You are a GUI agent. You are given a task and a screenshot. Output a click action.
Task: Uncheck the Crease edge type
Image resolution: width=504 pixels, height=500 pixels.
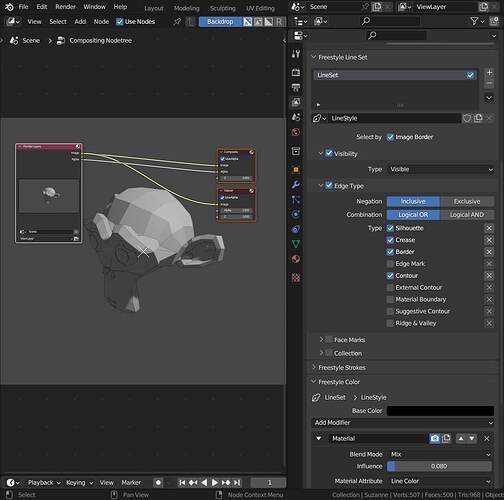coord(390,240)
